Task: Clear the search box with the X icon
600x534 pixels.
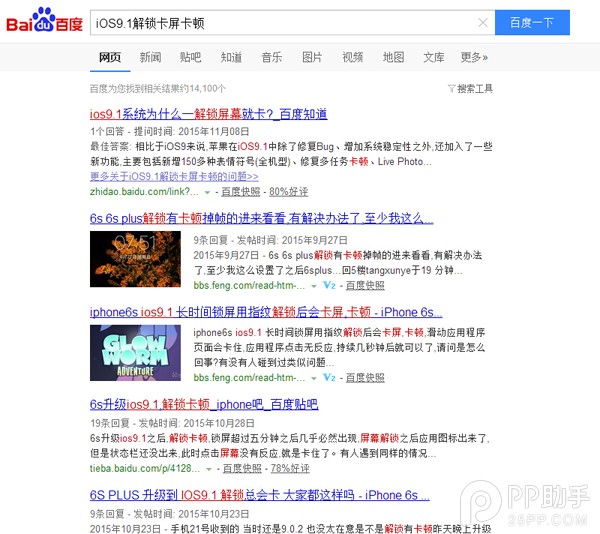Action: [483, 23]
